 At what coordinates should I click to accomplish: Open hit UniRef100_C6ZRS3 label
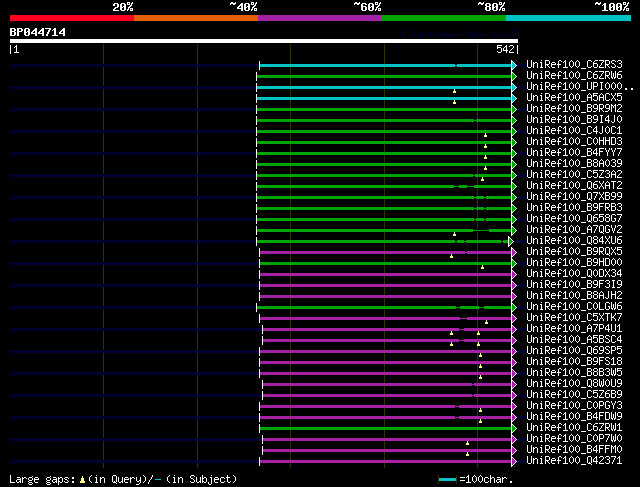tap(574, 64)
